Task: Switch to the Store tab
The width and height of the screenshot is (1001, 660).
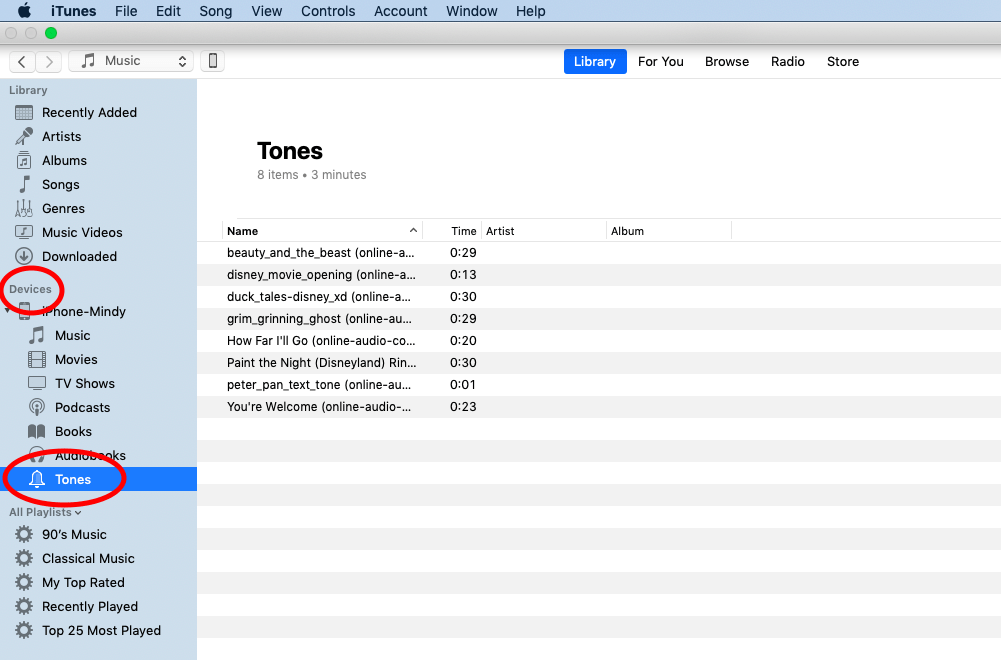Action: tap(843, 61)
